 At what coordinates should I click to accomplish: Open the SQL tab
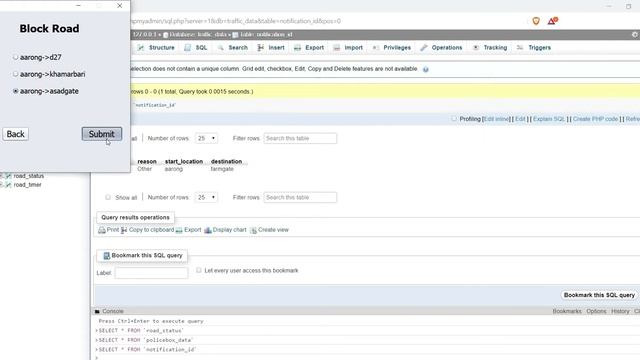[x=196, y=48]
